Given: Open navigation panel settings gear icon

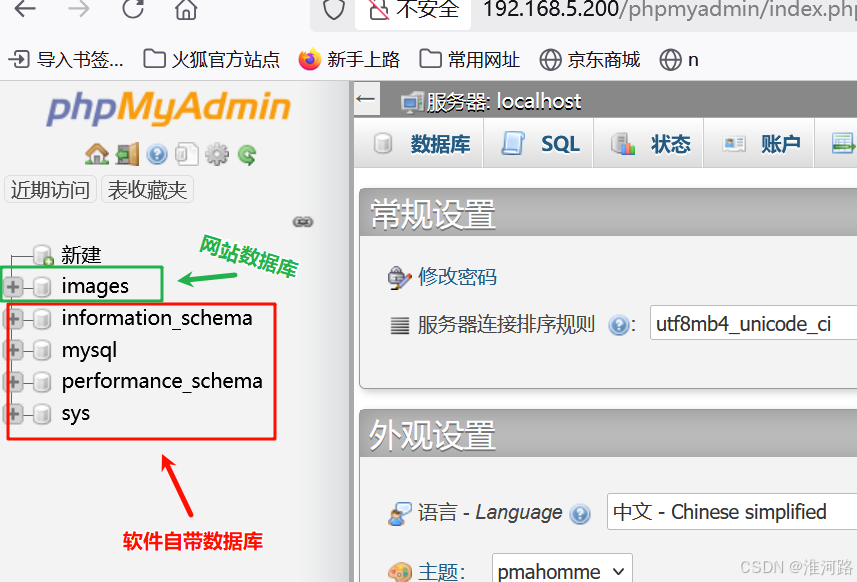Looking at the screenshot, I should pyautogui.click(x=217, y=155).
